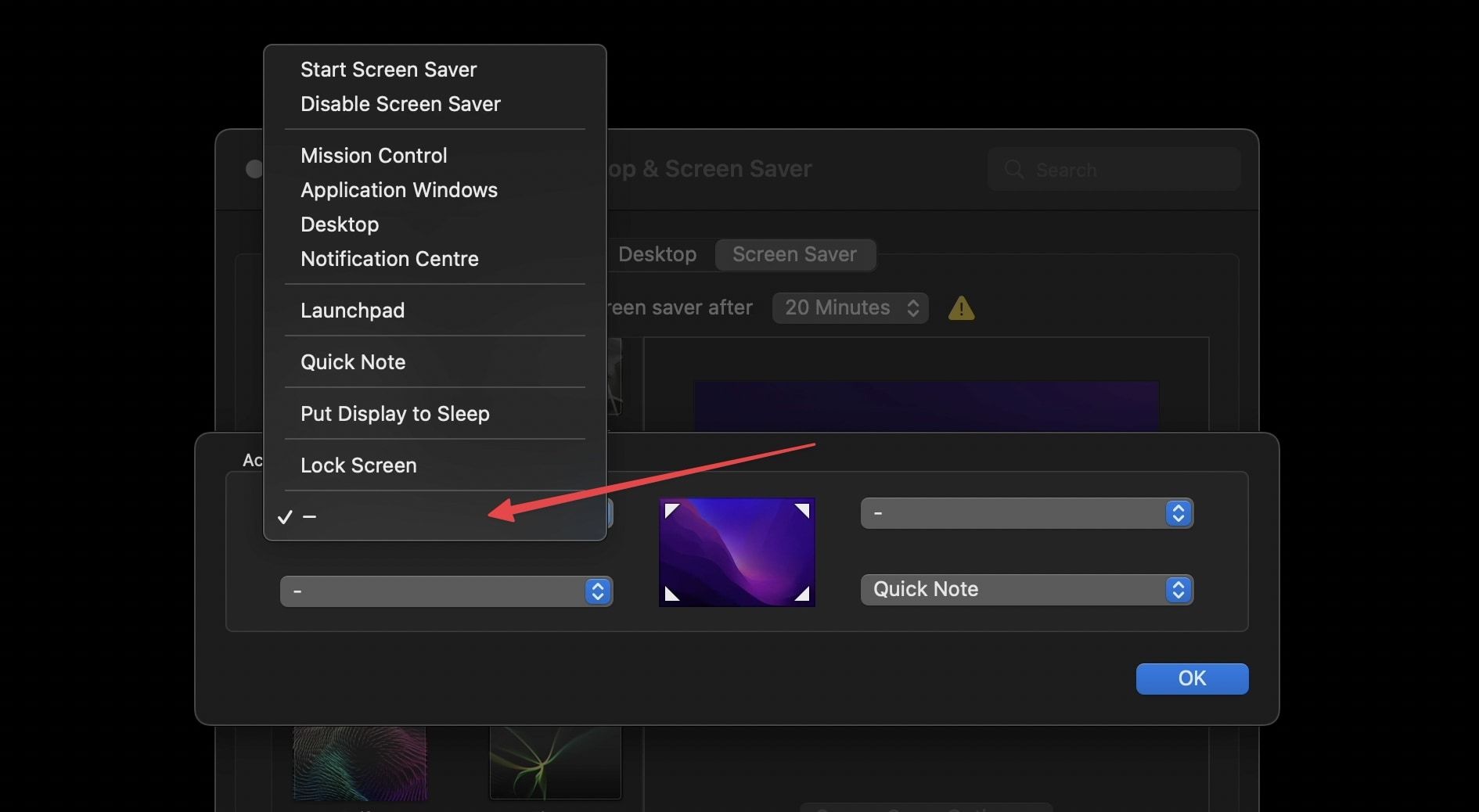Viewport: 1479px width, 812px height.
Task: Select Lock Screen from the menu
Action: [358, 465]
